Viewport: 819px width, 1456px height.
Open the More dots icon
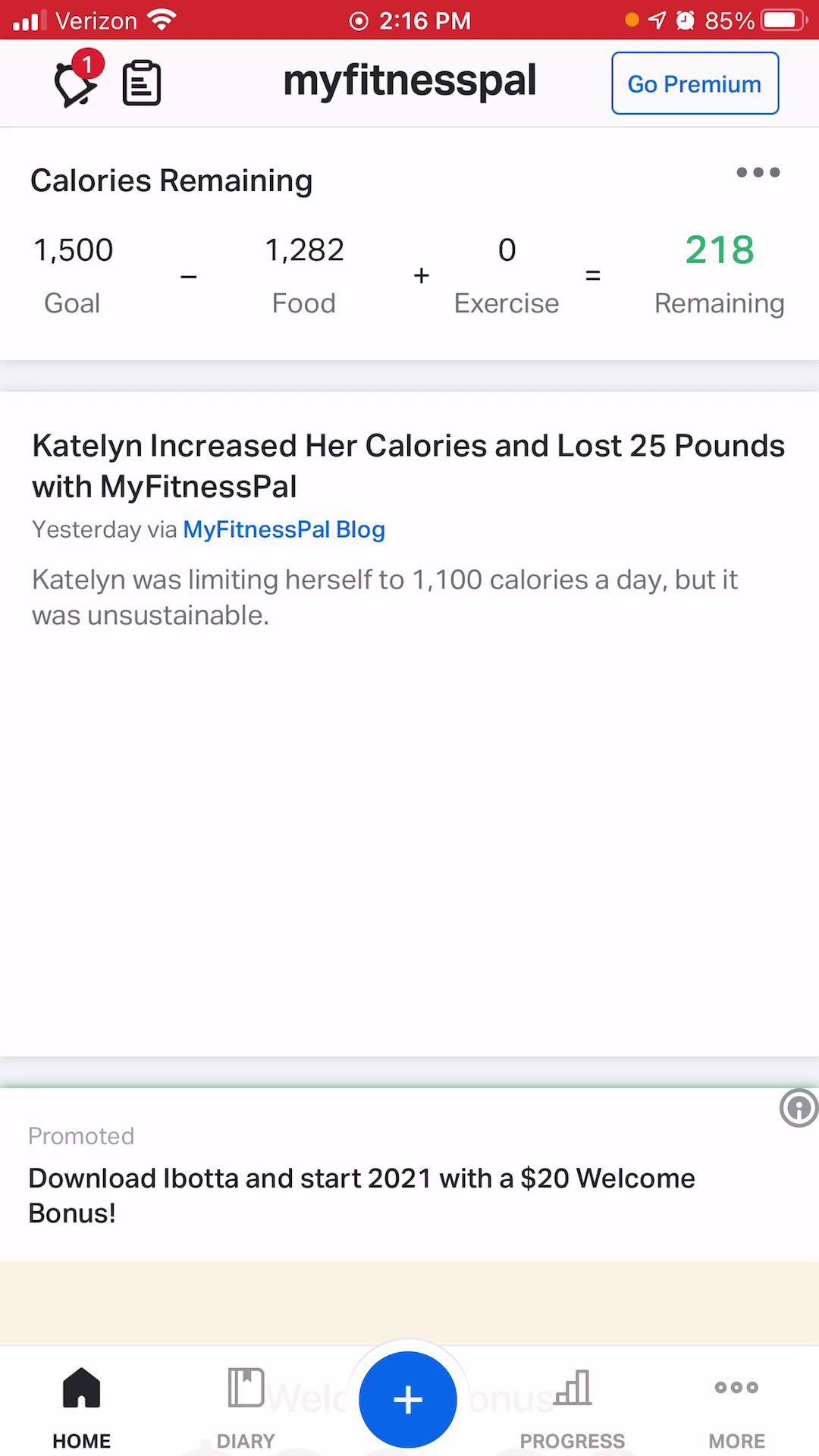click(736, 1389)
